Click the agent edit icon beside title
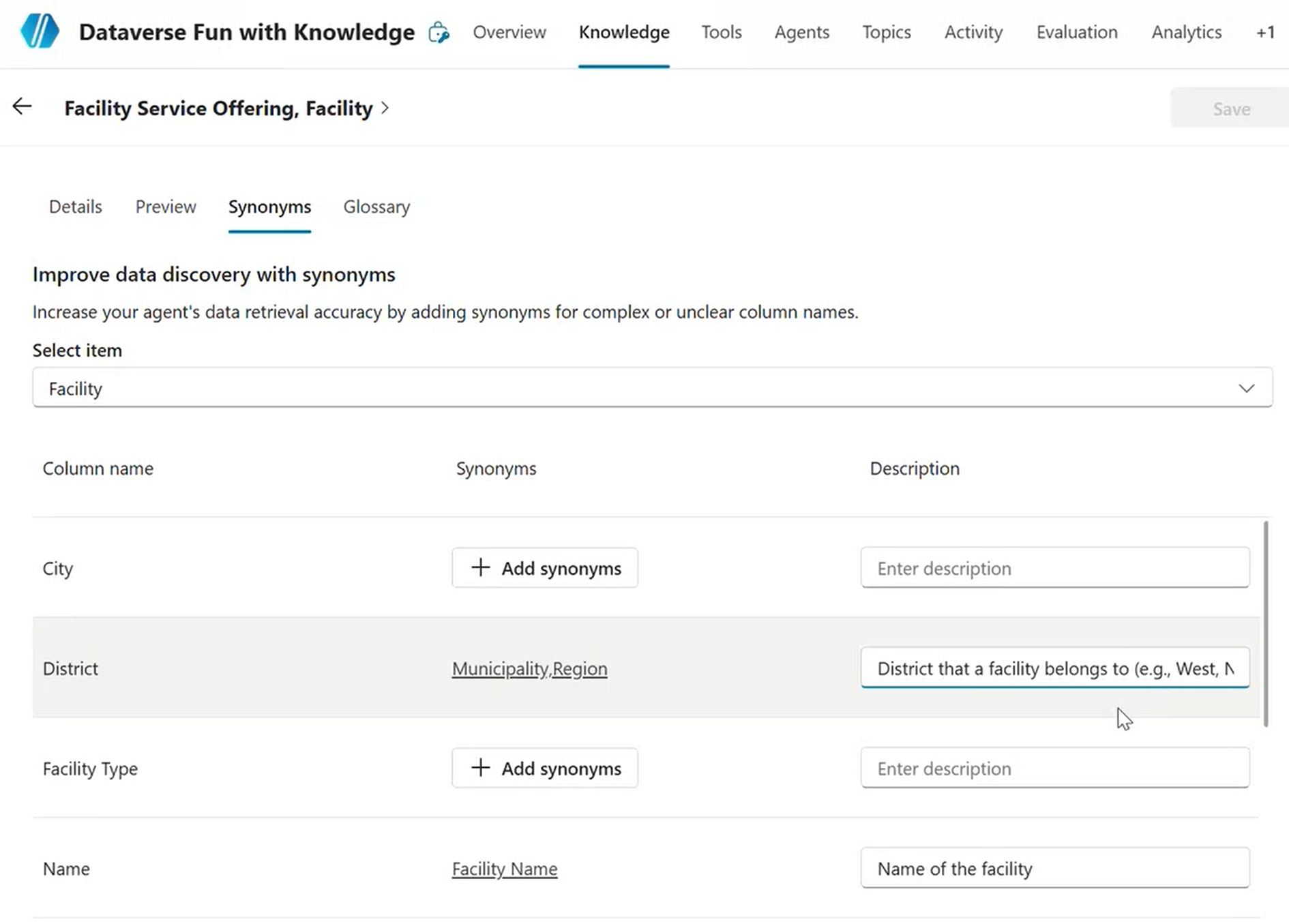The width and height of the screenshot is (1289, 924). (439, 32)
